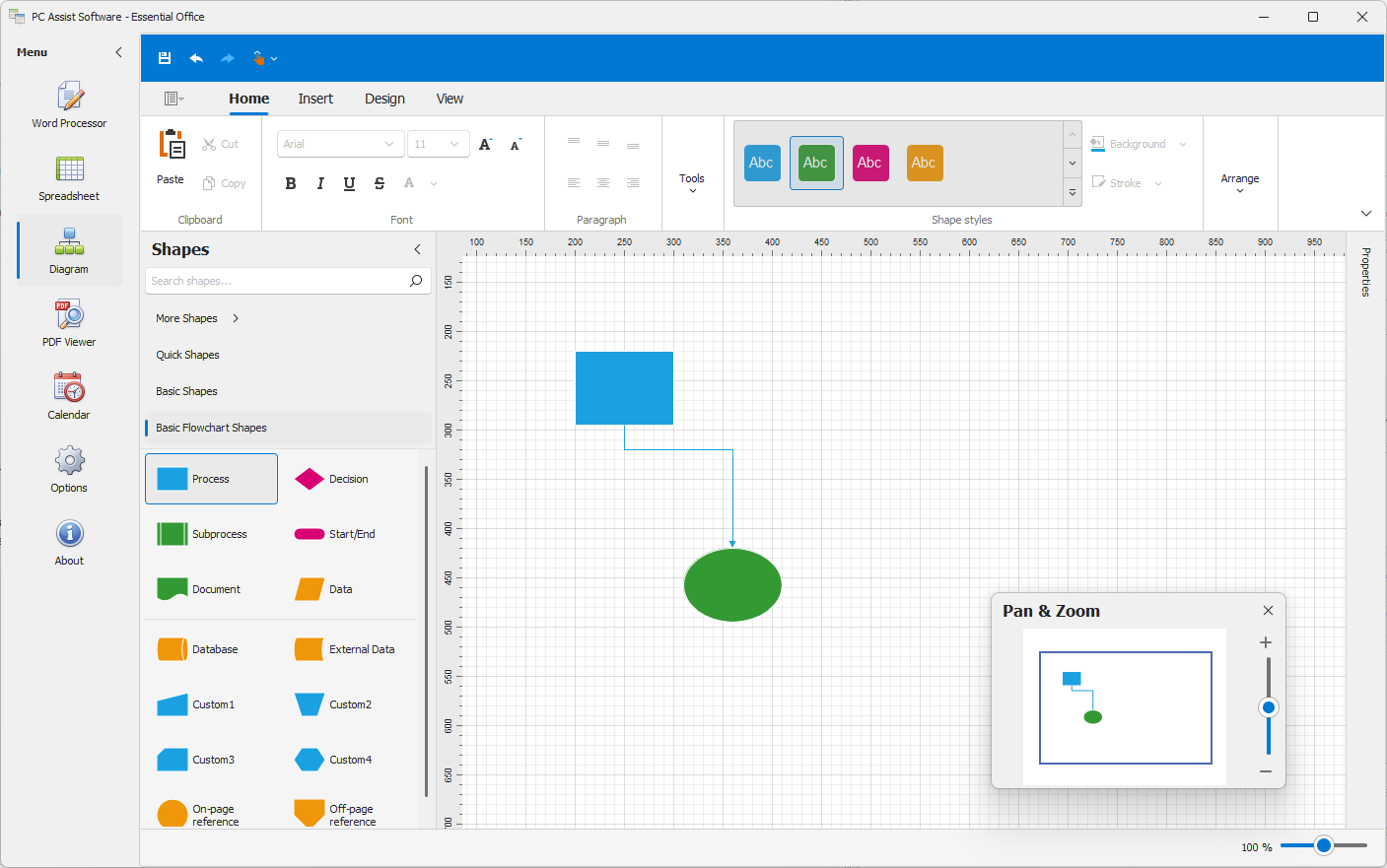Image resolution: width=1387 pixels, height=868 pixels.
Task: Open the PDF Viewer from sidebar
Action: pyautogui.click(x=69, y=324)
